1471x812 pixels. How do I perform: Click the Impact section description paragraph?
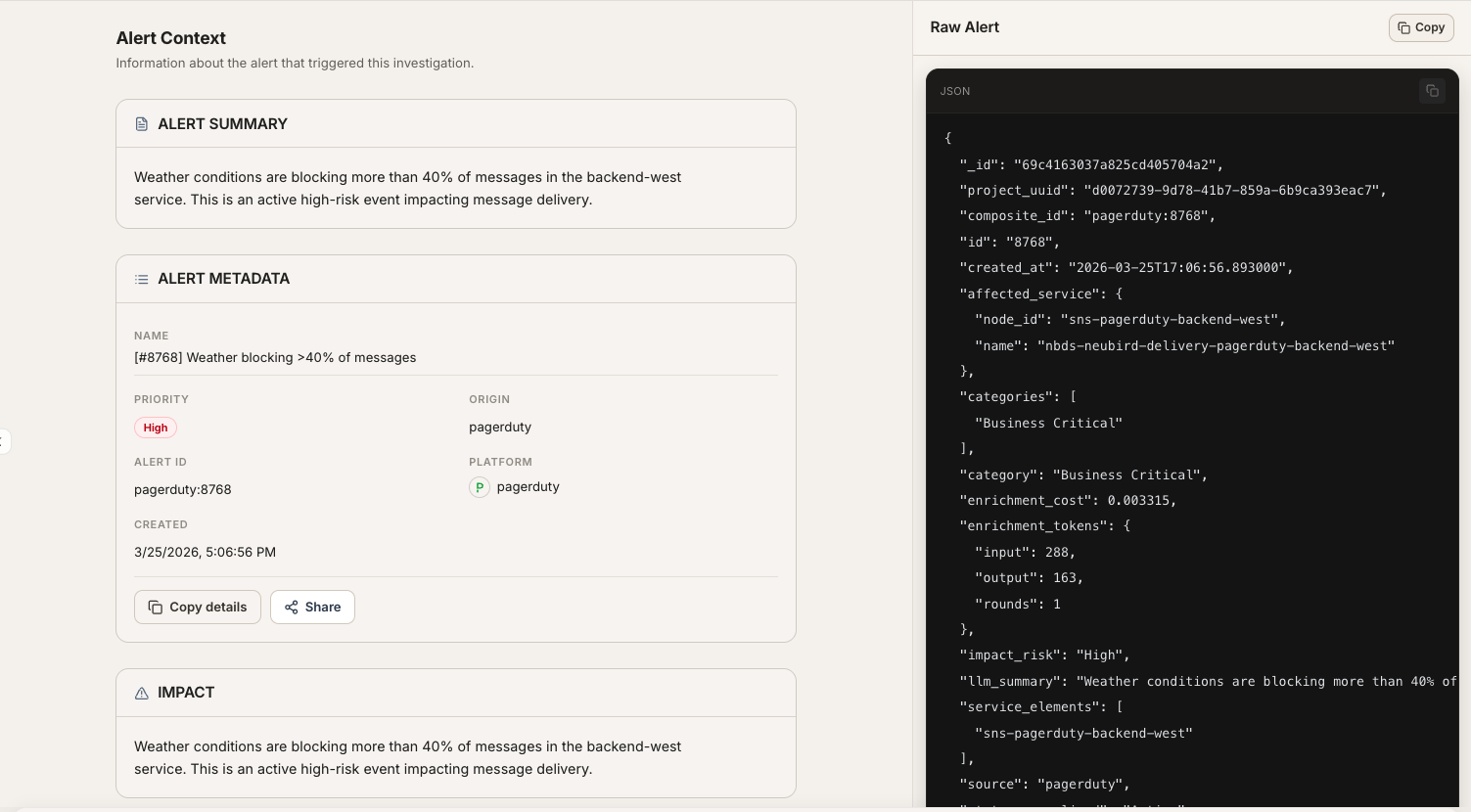tap(408, 757)
